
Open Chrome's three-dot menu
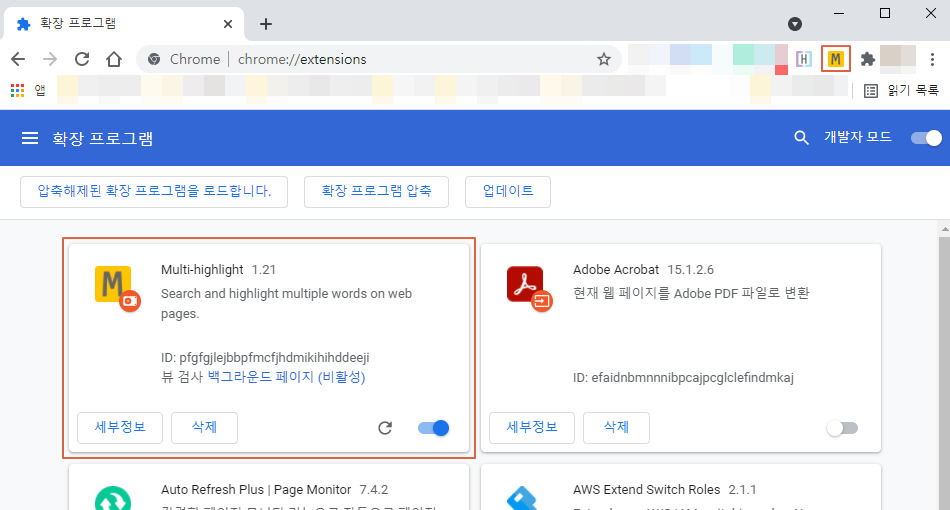[x=932, y=59]
